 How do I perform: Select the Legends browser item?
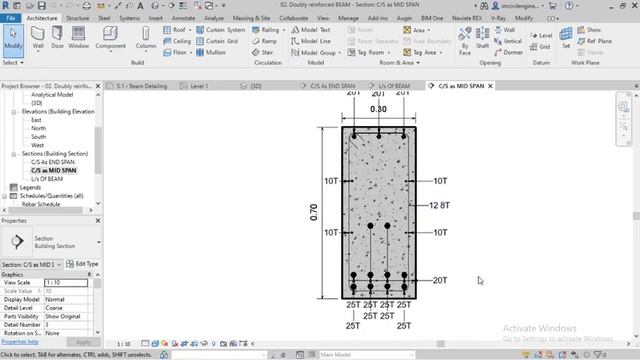click(x=30, y=188)
